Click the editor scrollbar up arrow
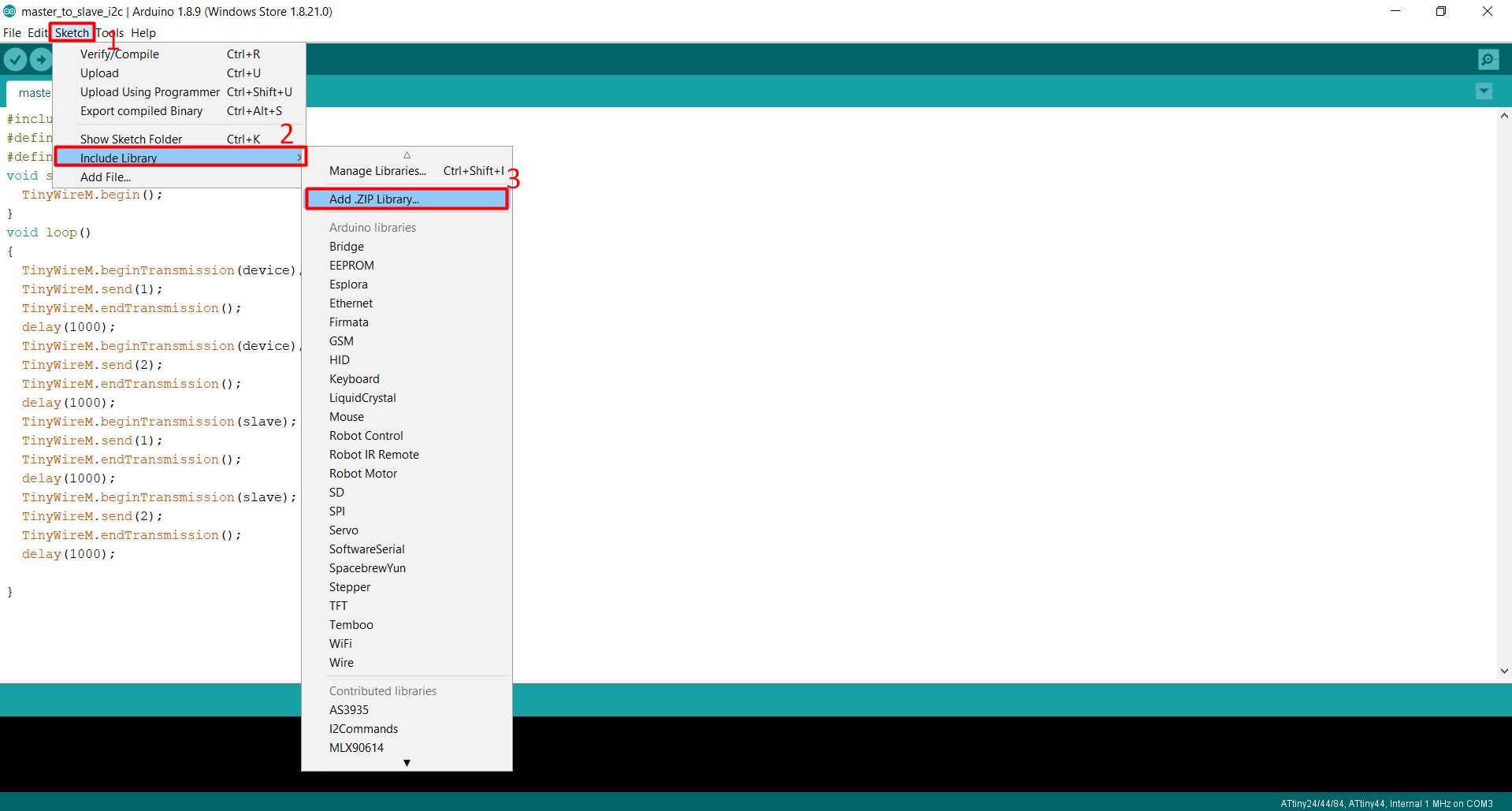Viewport: 1512px width, 811px height. click(1504, 116)
